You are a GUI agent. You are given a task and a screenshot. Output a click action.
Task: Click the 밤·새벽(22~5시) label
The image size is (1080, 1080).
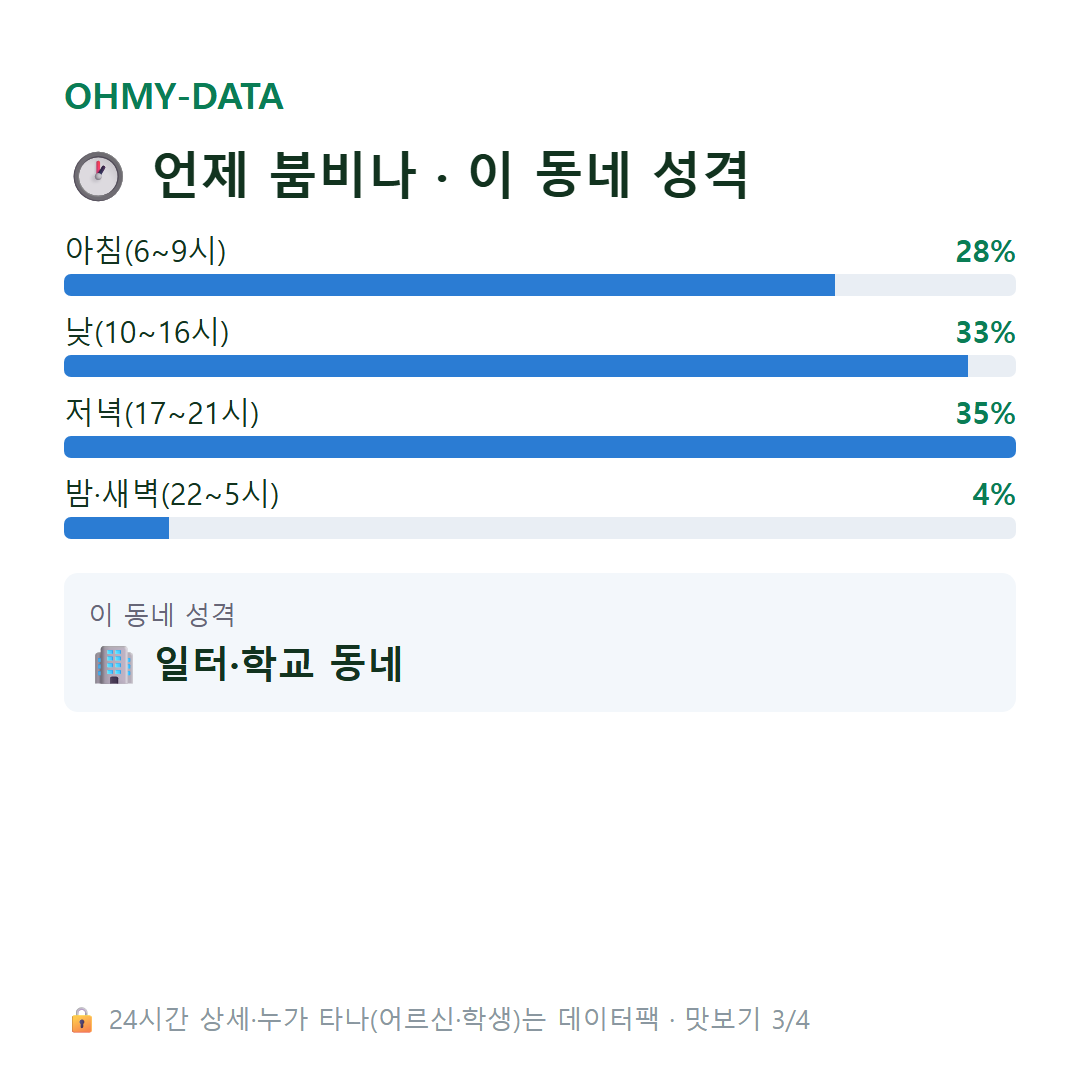click(x=172, y=495)
